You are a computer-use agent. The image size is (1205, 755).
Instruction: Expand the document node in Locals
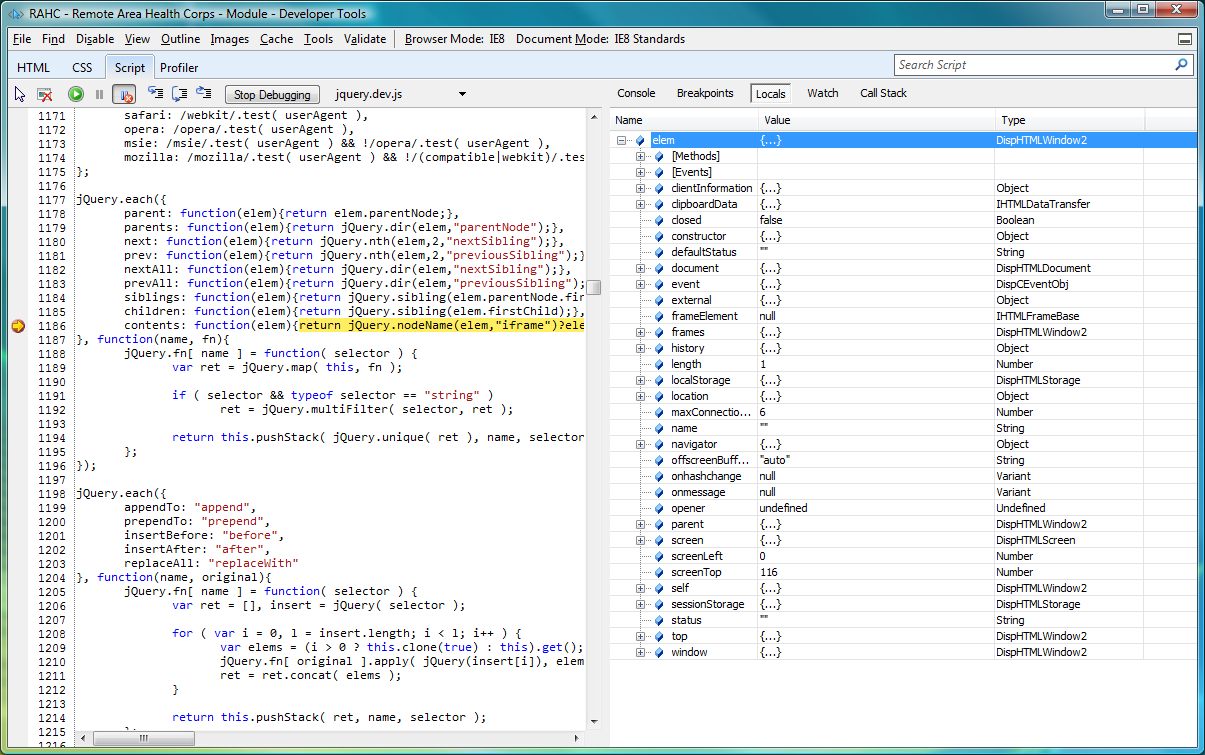click(641, 268)
